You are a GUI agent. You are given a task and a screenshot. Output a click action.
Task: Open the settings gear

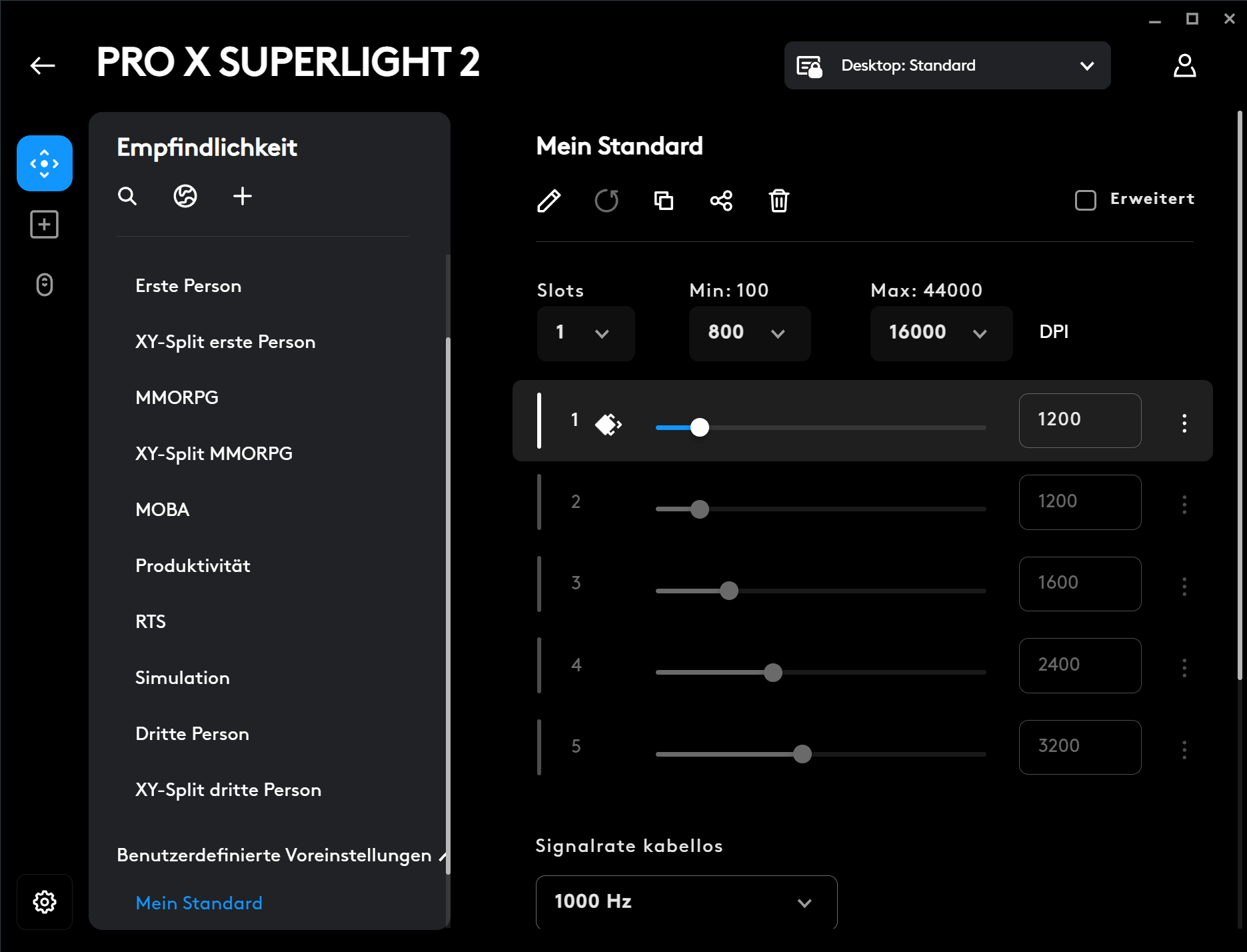[45, 902]
